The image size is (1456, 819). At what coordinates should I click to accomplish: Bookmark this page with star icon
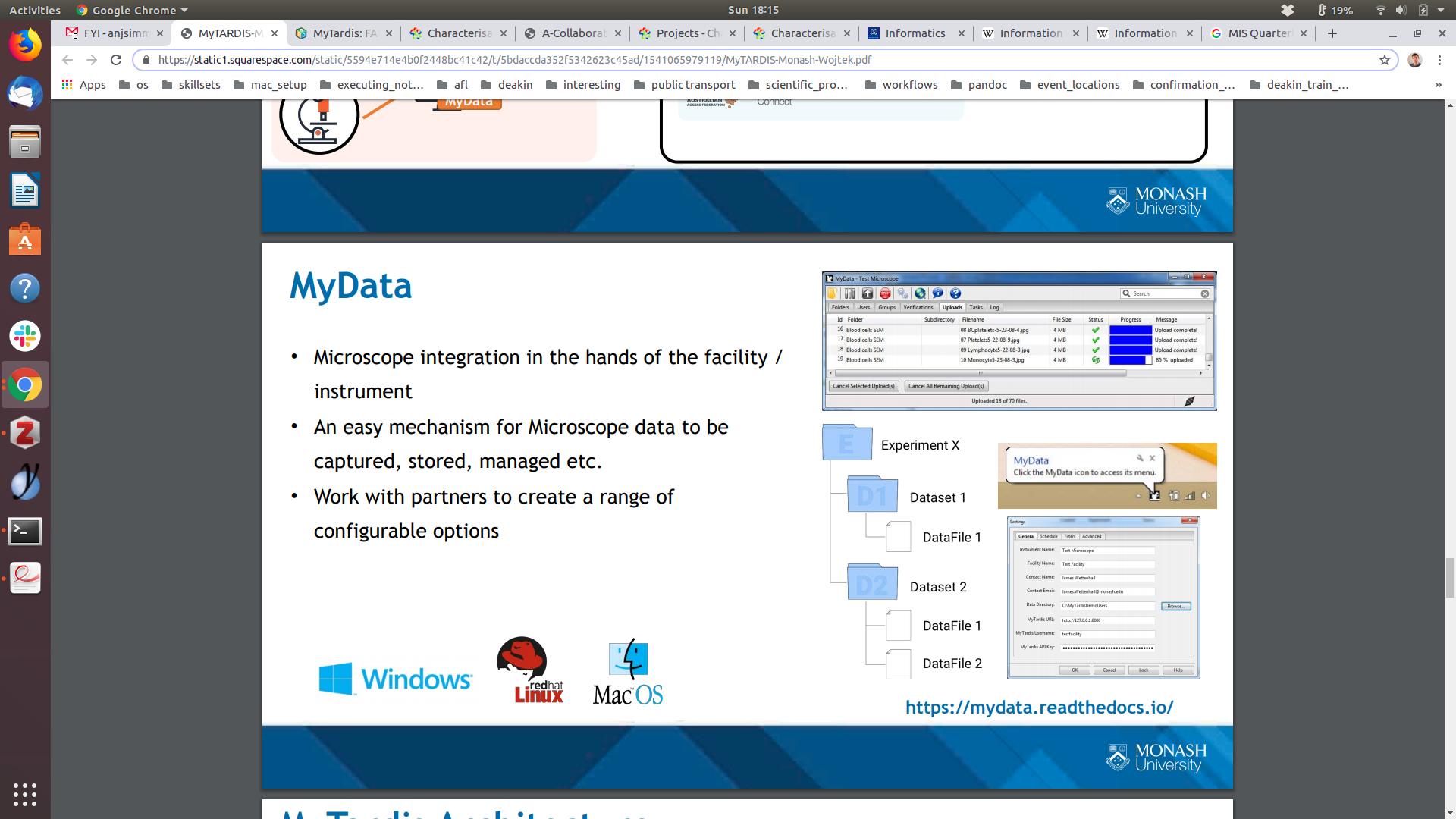coord(1384,60)
